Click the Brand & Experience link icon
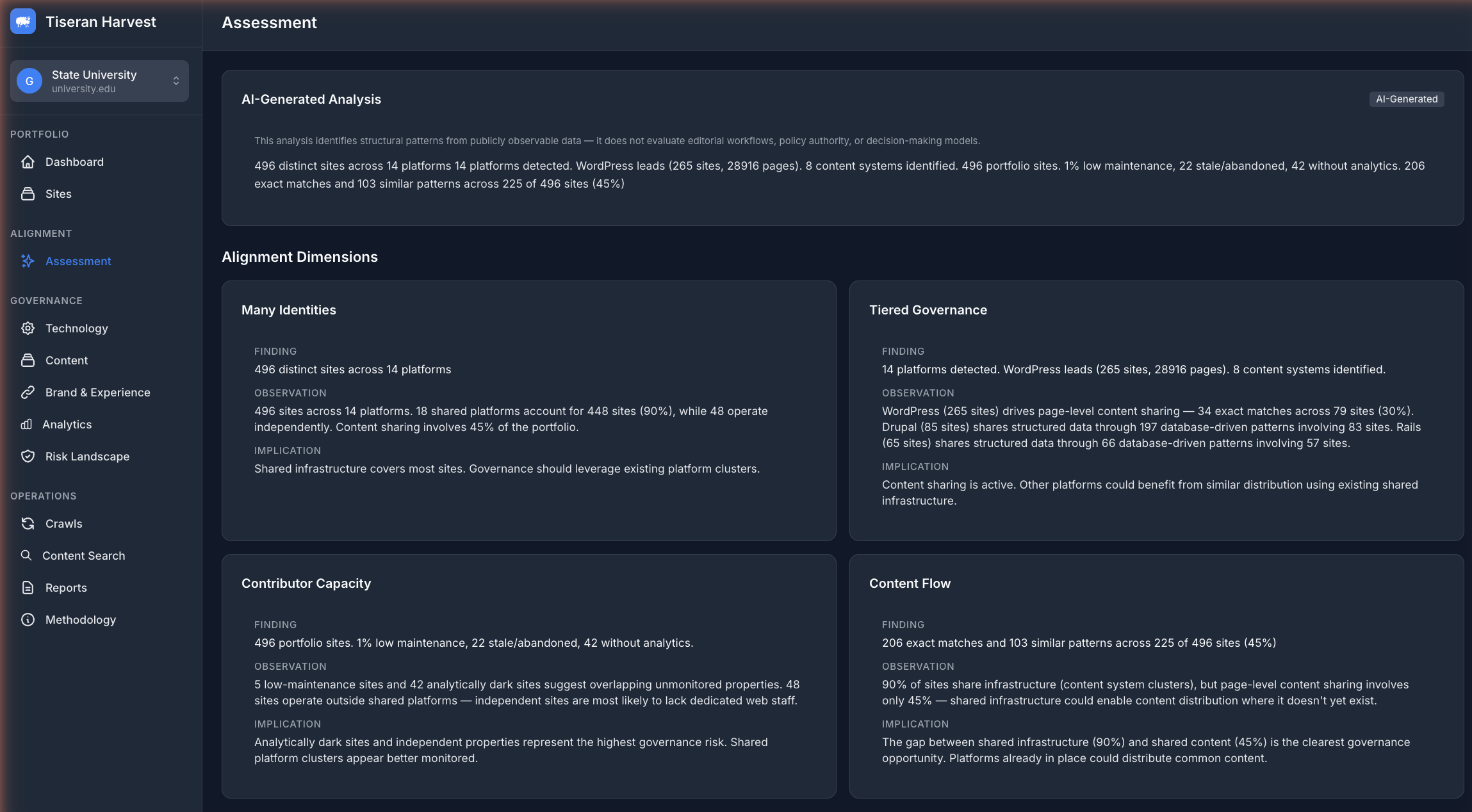The width and height of the screenshot is (1472, 812). [28, 392]
